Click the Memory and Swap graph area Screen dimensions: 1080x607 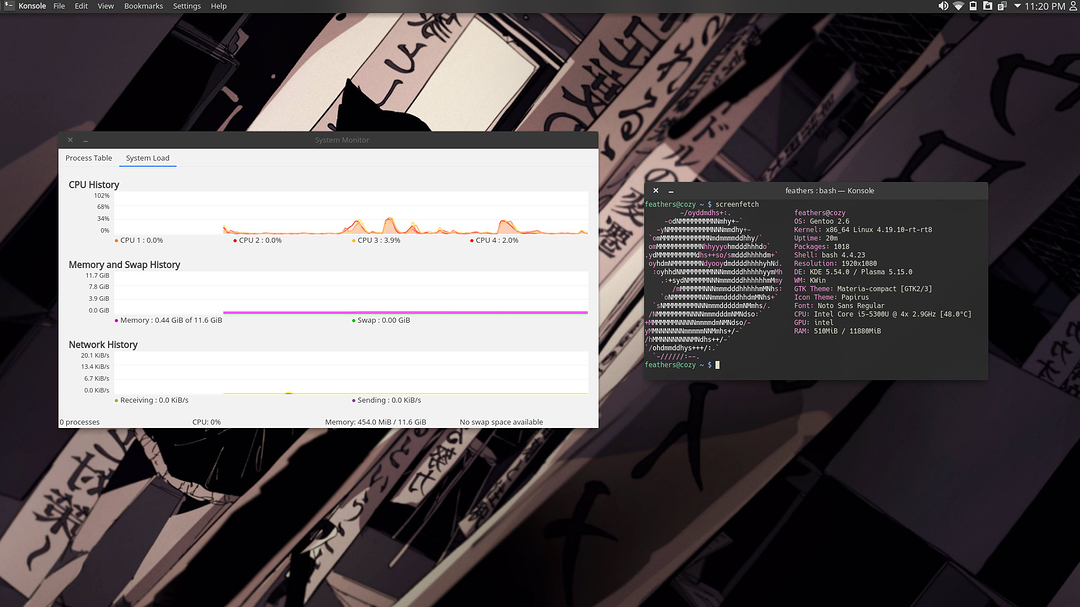pyautogui.click(x=351, y=294)
